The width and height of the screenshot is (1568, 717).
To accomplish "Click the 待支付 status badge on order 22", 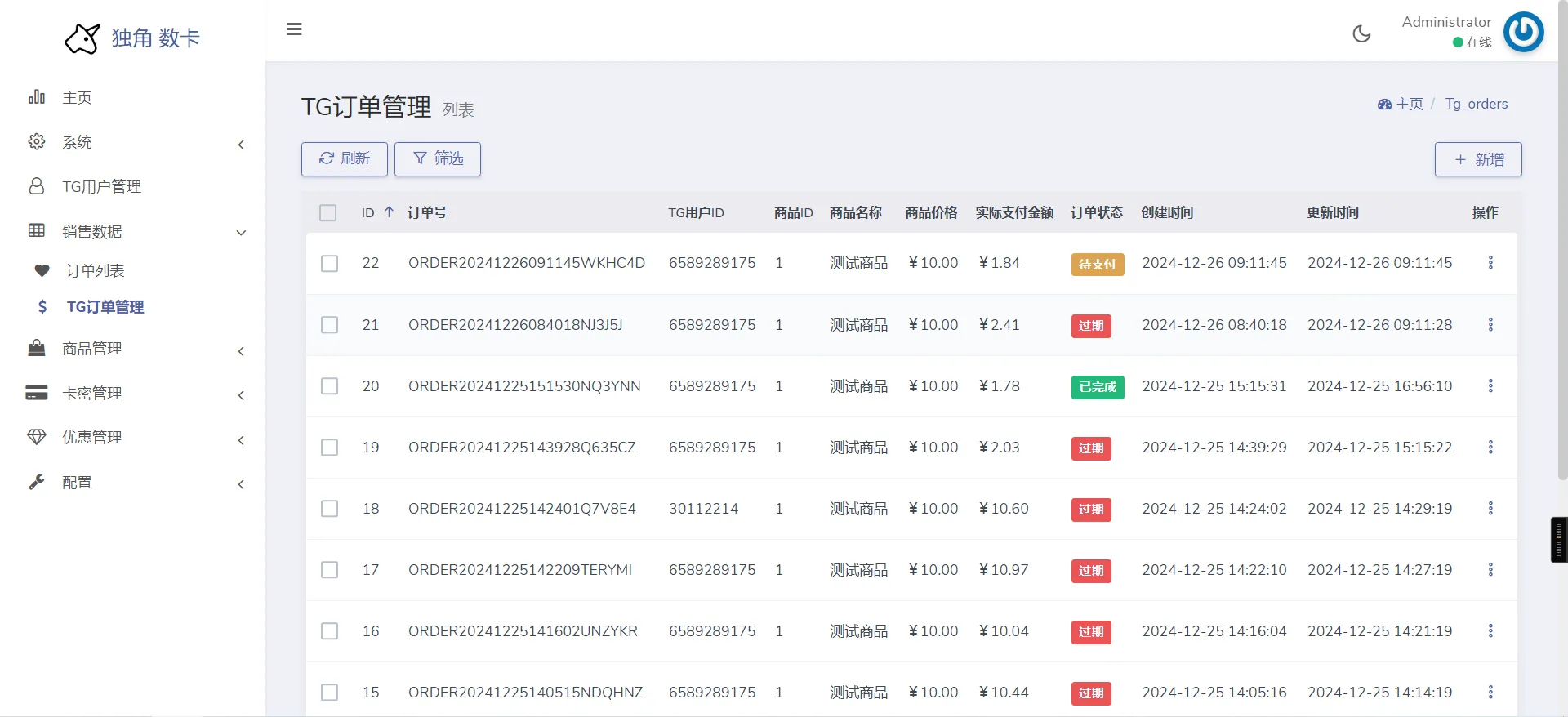I will click(x=1097, y=264).
